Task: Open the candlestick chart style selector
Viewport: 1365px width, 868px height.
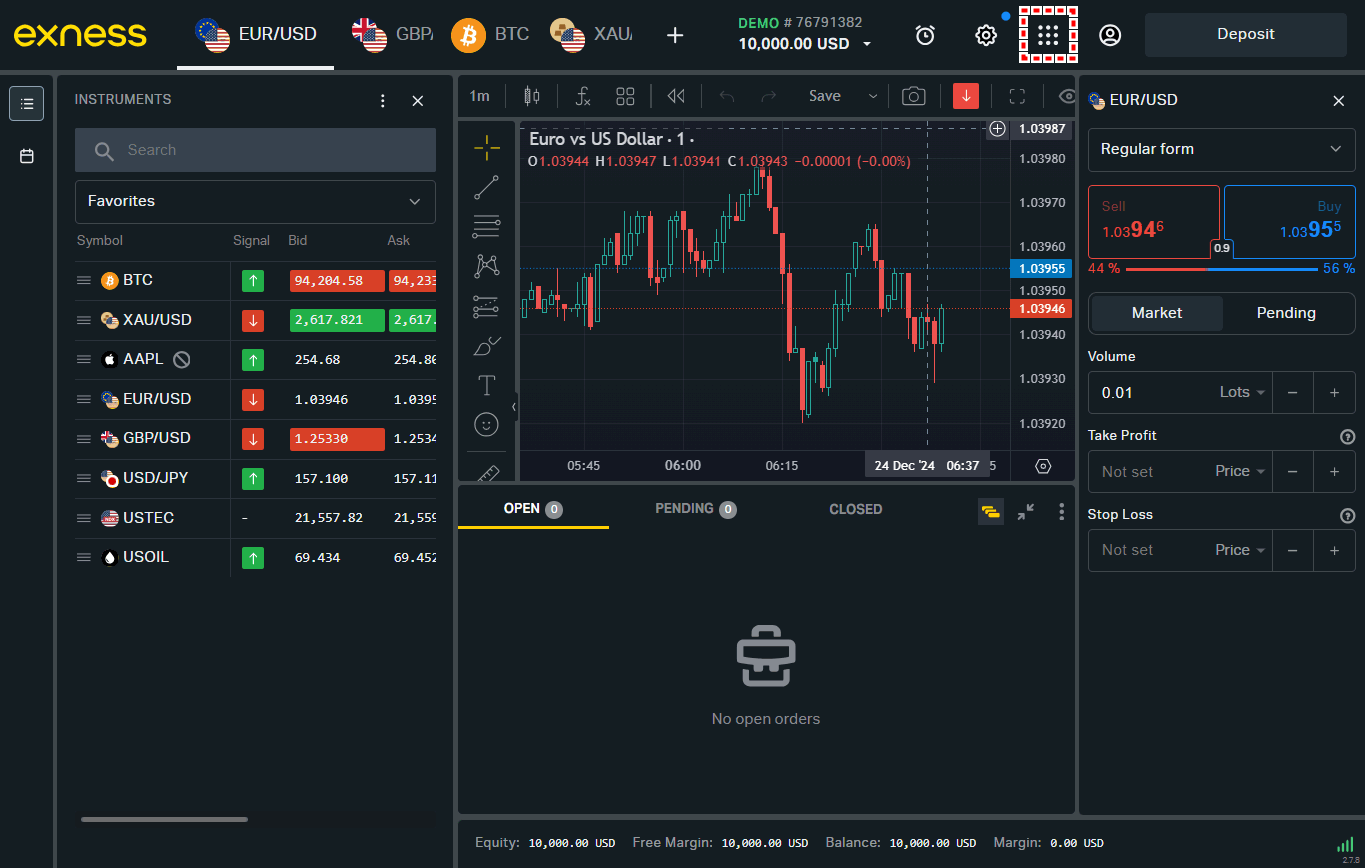Action: click(x=531, y=96)
